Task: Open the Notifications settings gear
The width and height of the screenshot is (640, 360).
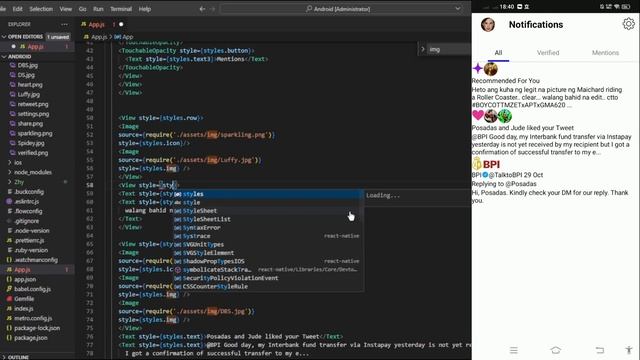Action: 629,24
